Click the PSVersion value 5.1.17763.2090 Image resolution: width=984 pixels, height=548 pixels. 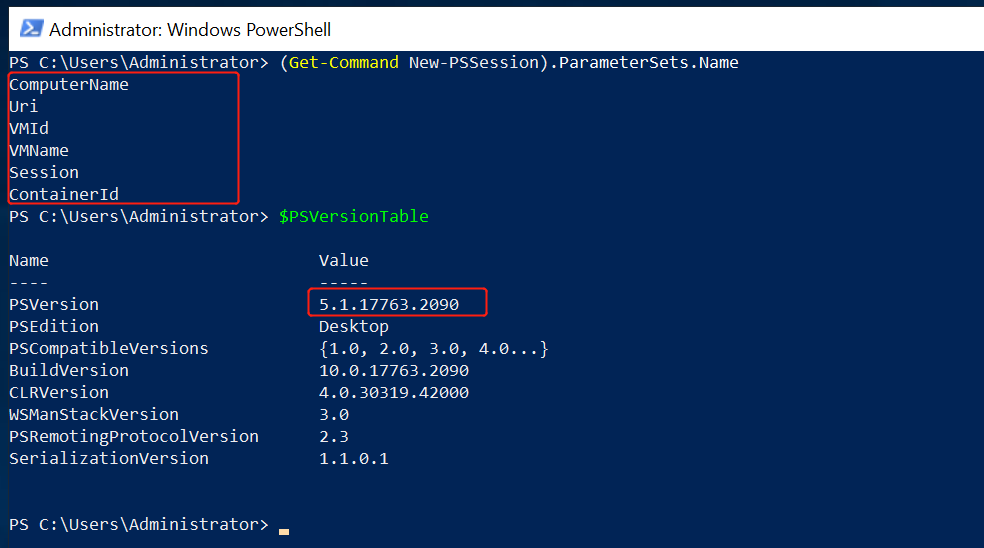point(389,304)
